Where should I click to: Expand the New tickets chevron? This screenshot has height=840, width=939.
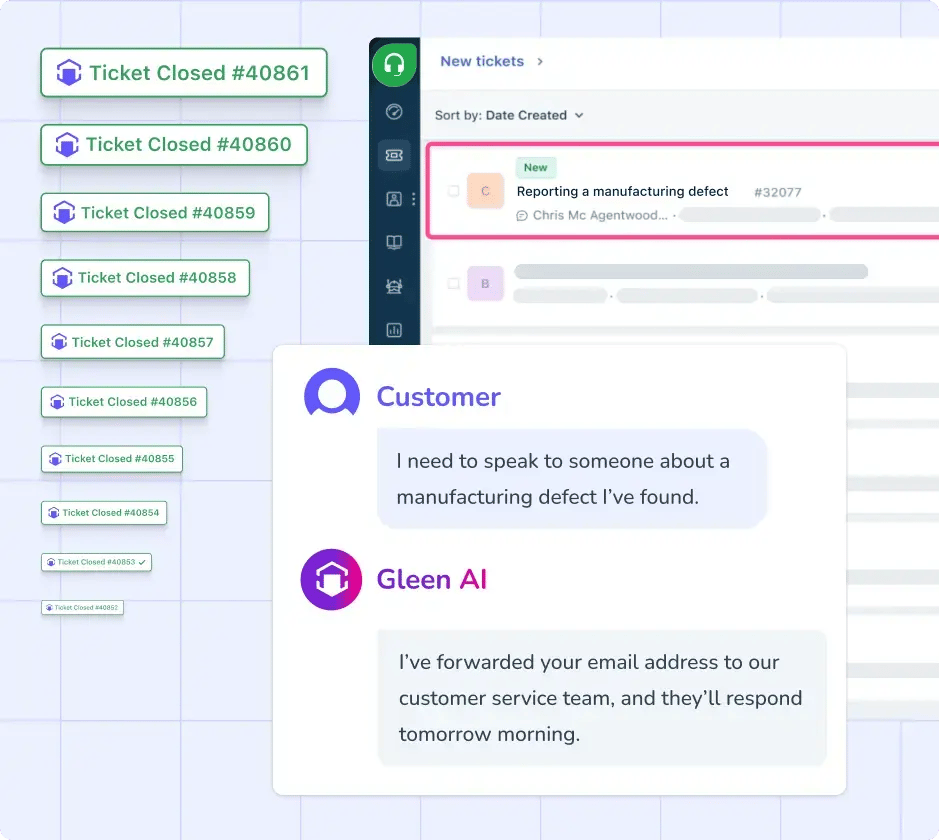click(540, 62)
